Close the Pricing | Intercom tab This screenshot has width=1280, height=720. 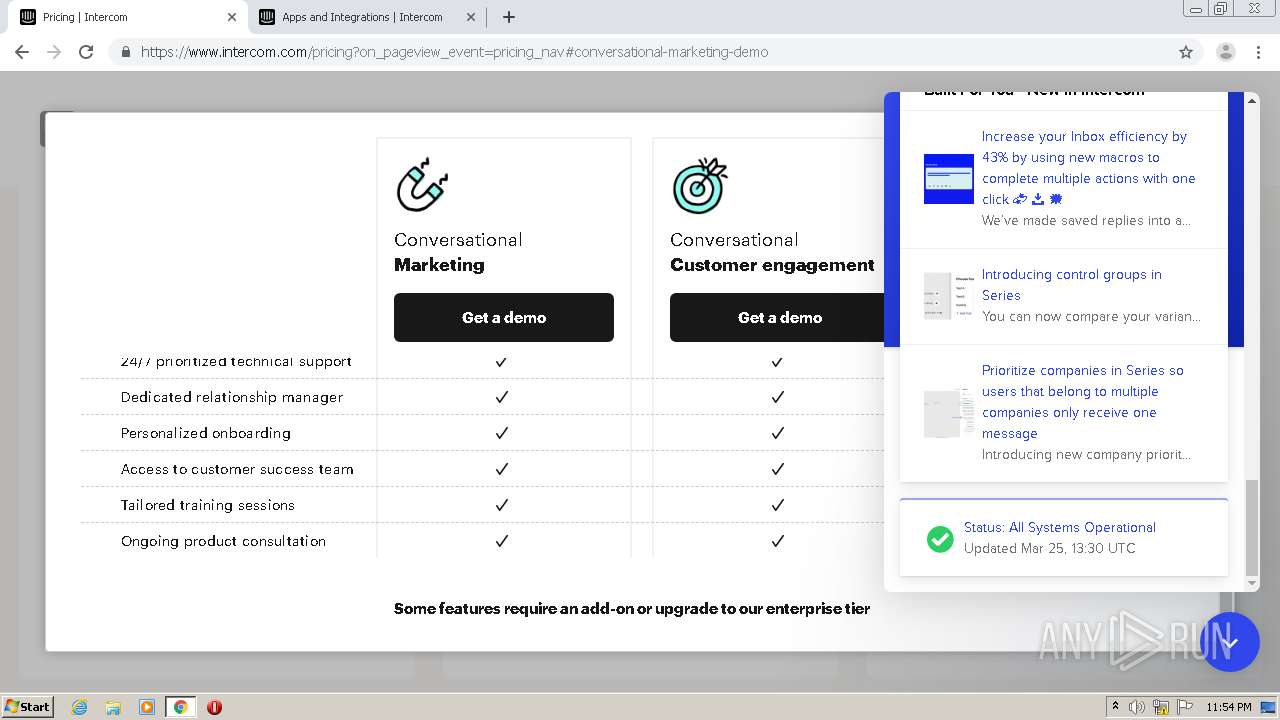[232, 17]
